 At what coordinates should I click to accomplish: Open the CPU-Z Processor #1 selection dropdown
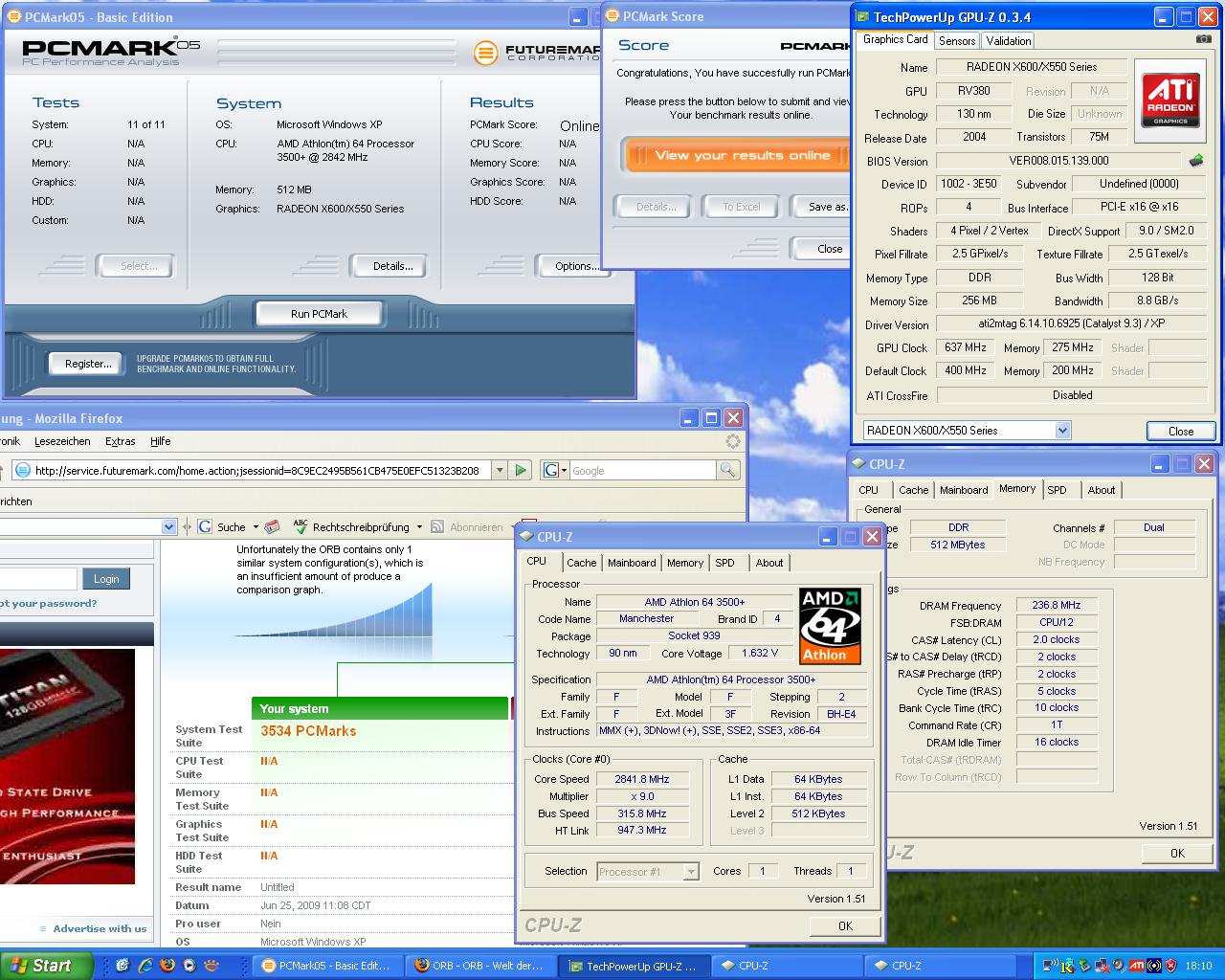point(690,872)
